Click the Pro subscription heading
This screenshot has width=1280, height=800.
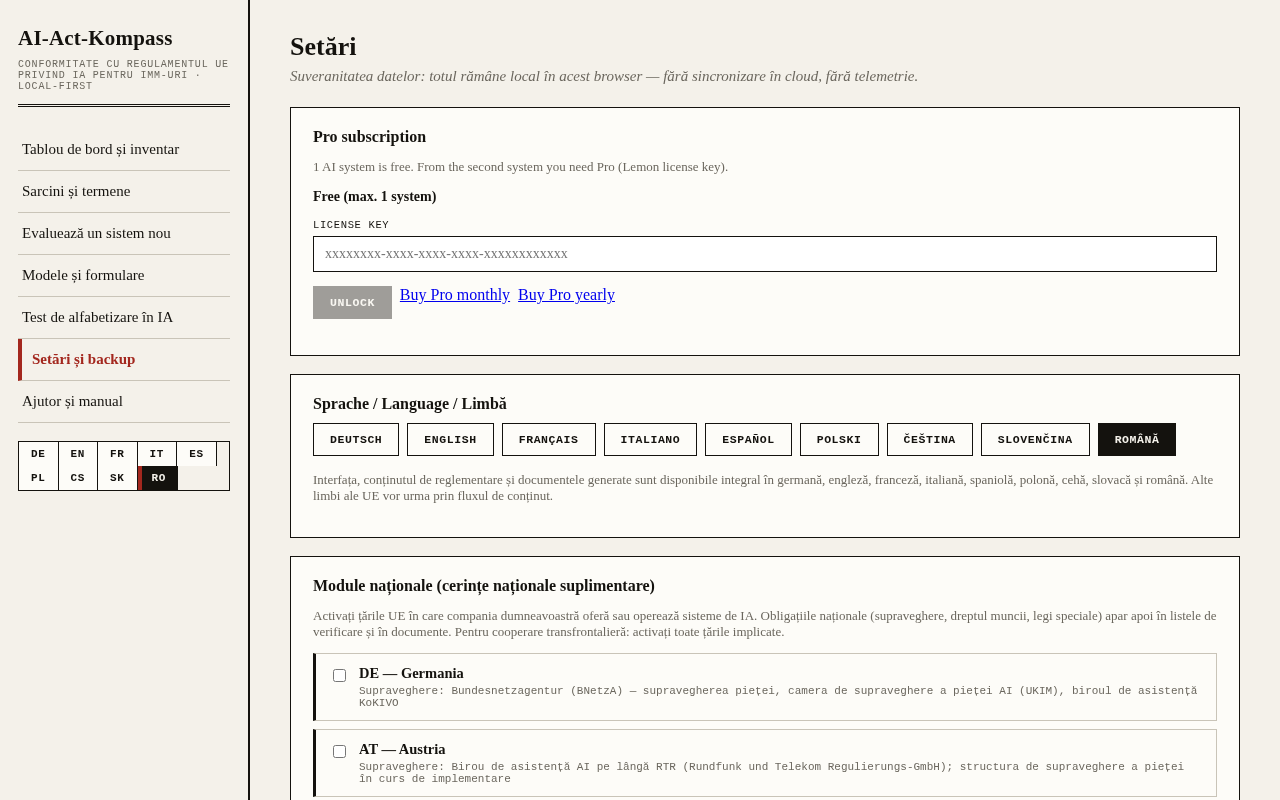click(x=369, y=137)
